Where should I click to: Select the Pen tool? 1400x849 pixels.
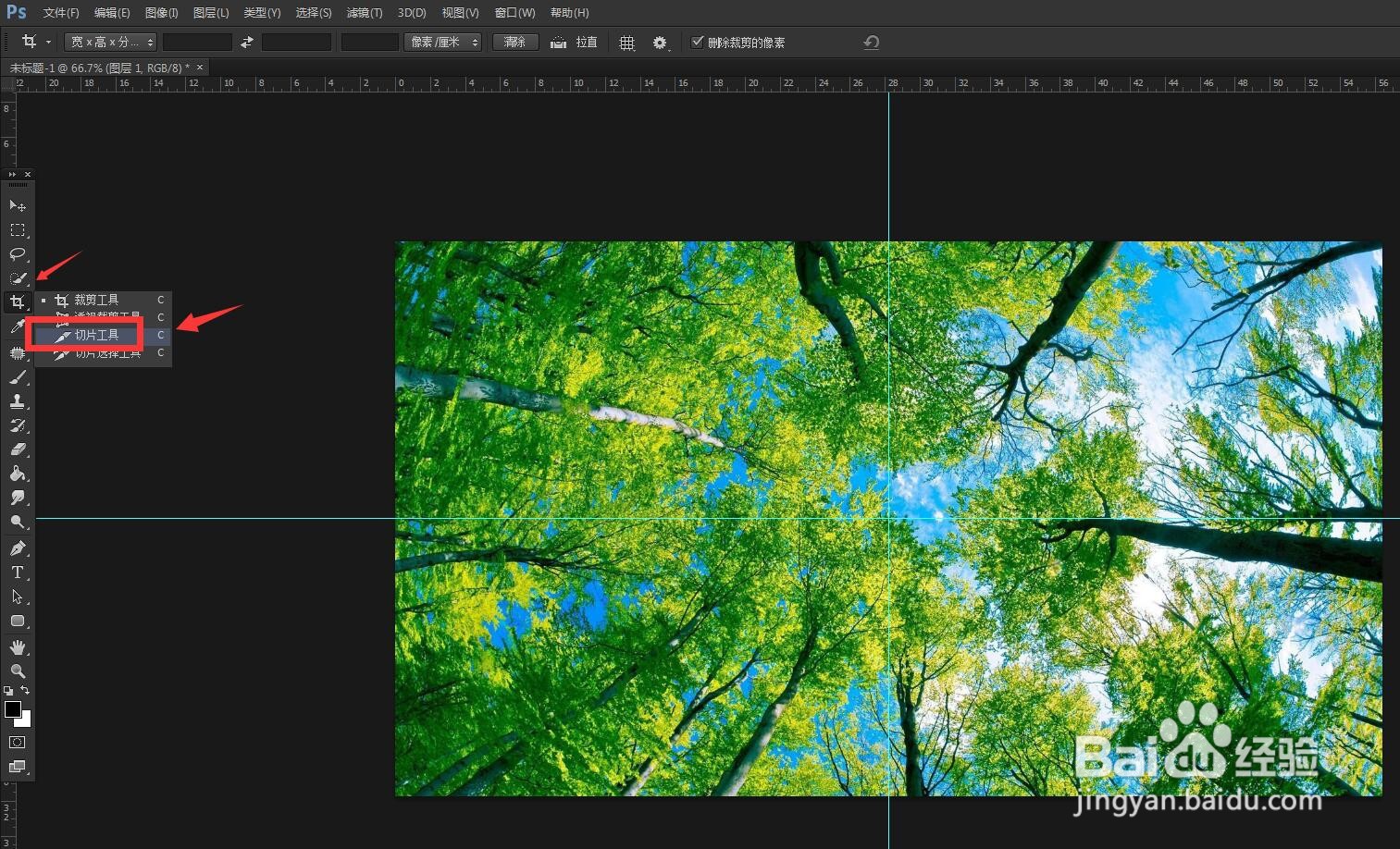tap(17, 548)
